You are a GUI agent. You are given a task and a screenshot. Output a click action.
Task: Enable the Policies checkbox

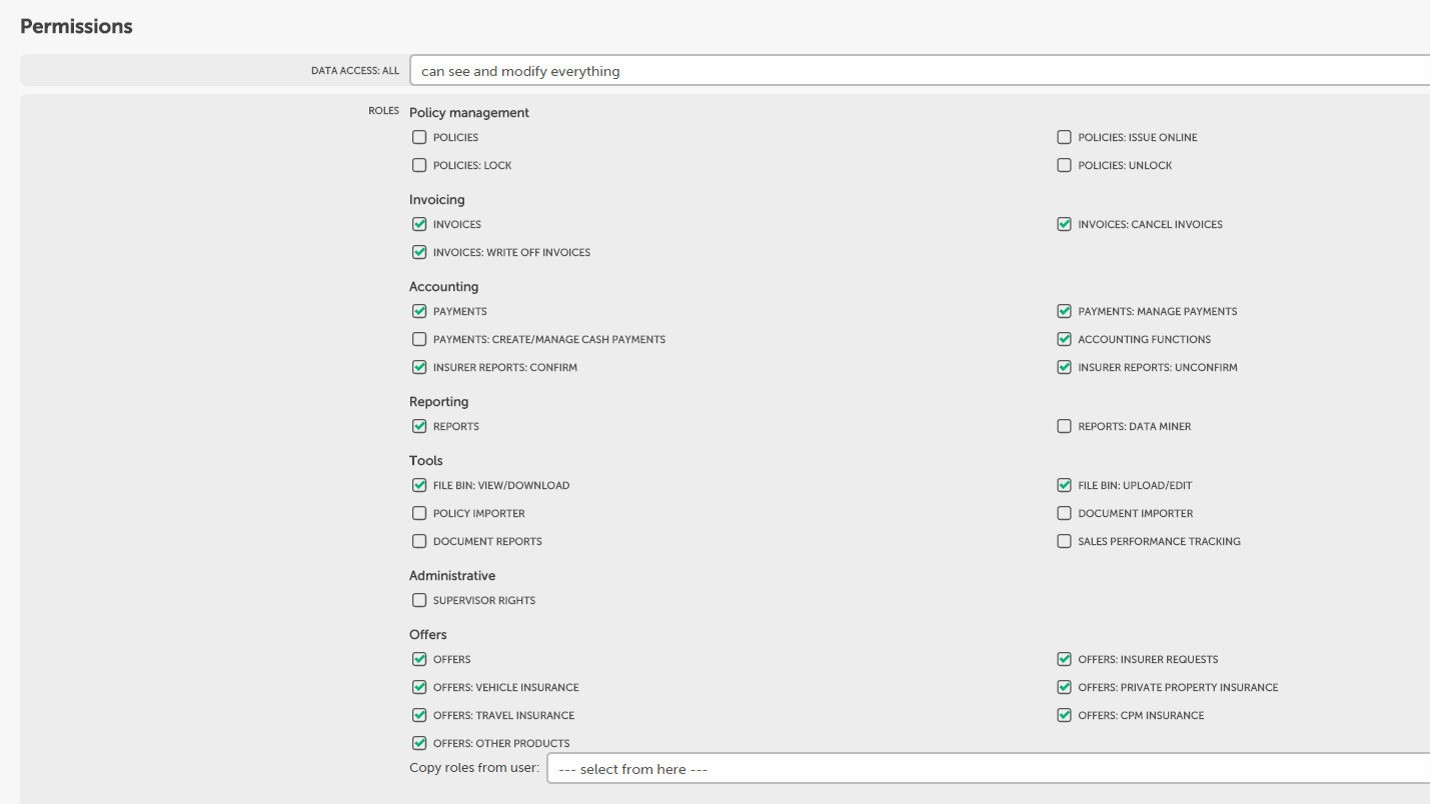(419, 138)
